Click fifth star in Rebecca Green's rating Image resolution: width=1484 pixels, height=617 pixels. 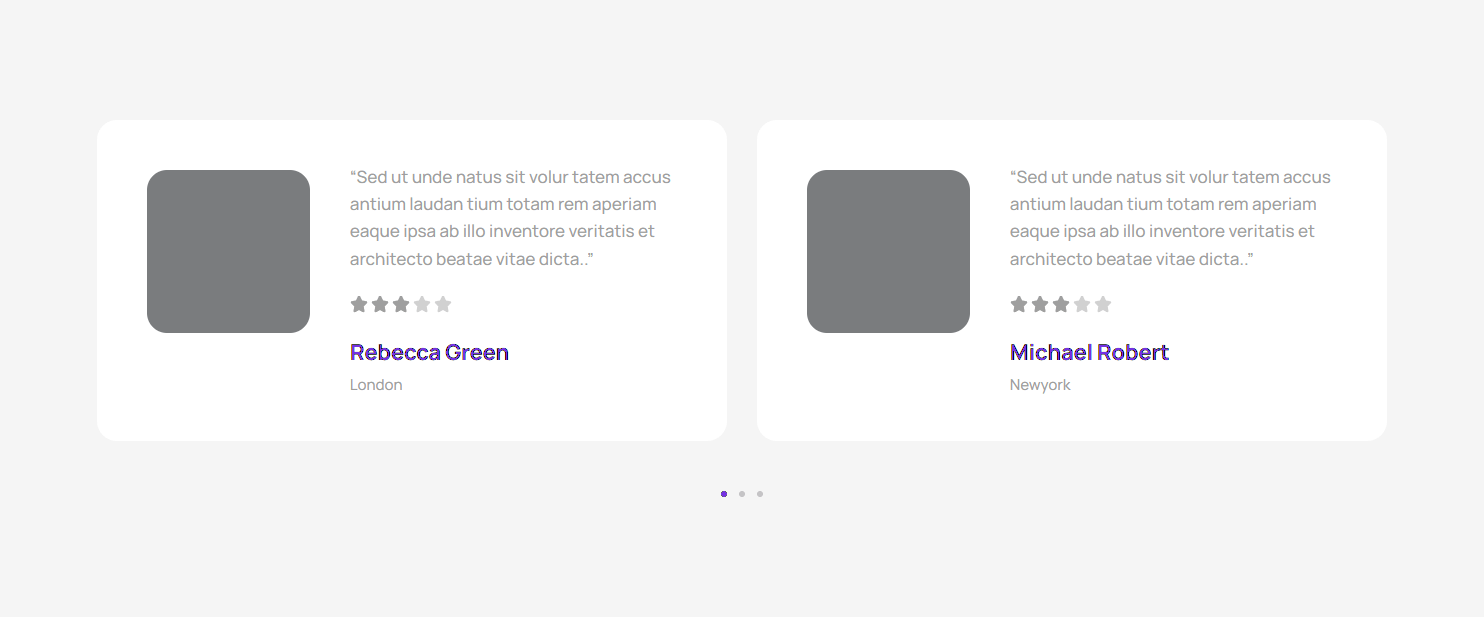(443, 304)
